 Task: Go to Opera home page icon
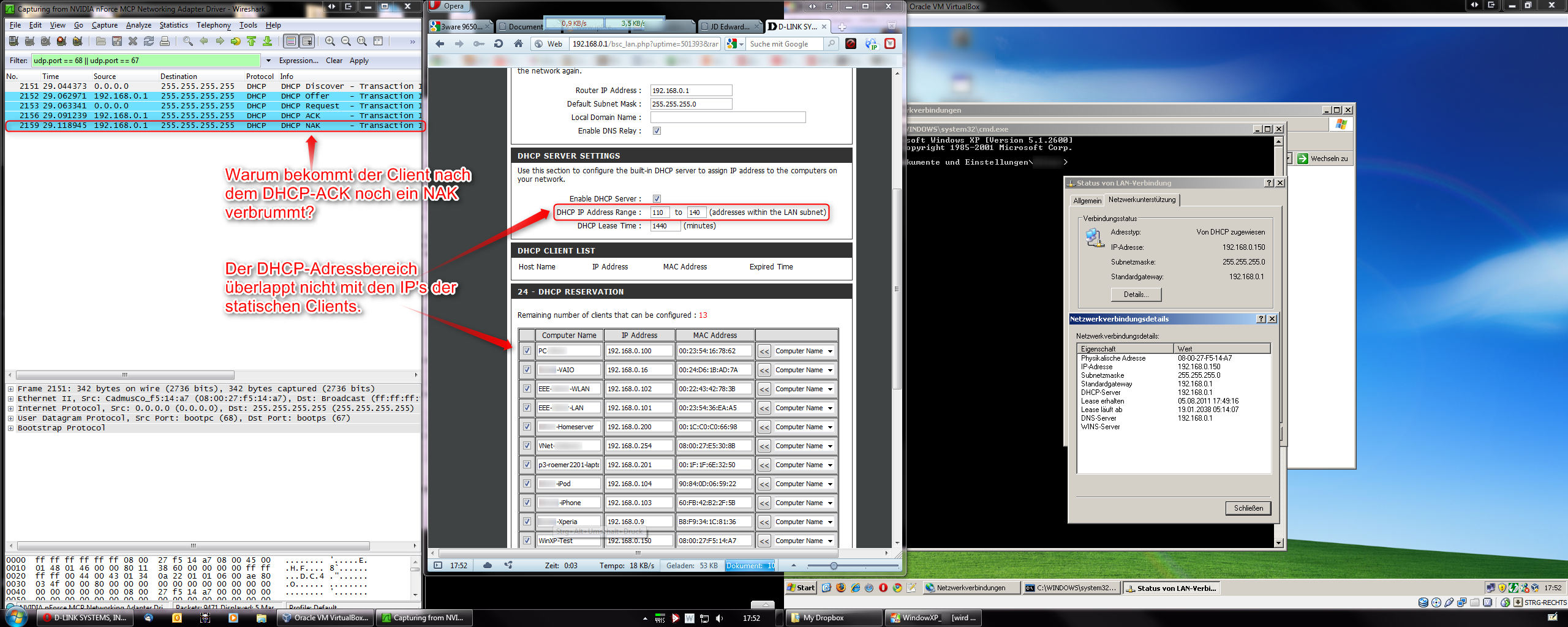pos(518,43)
